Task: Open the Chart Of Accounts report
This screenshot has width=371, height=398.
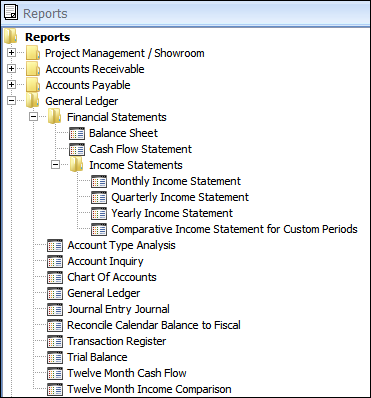Action: coord(112,277)
